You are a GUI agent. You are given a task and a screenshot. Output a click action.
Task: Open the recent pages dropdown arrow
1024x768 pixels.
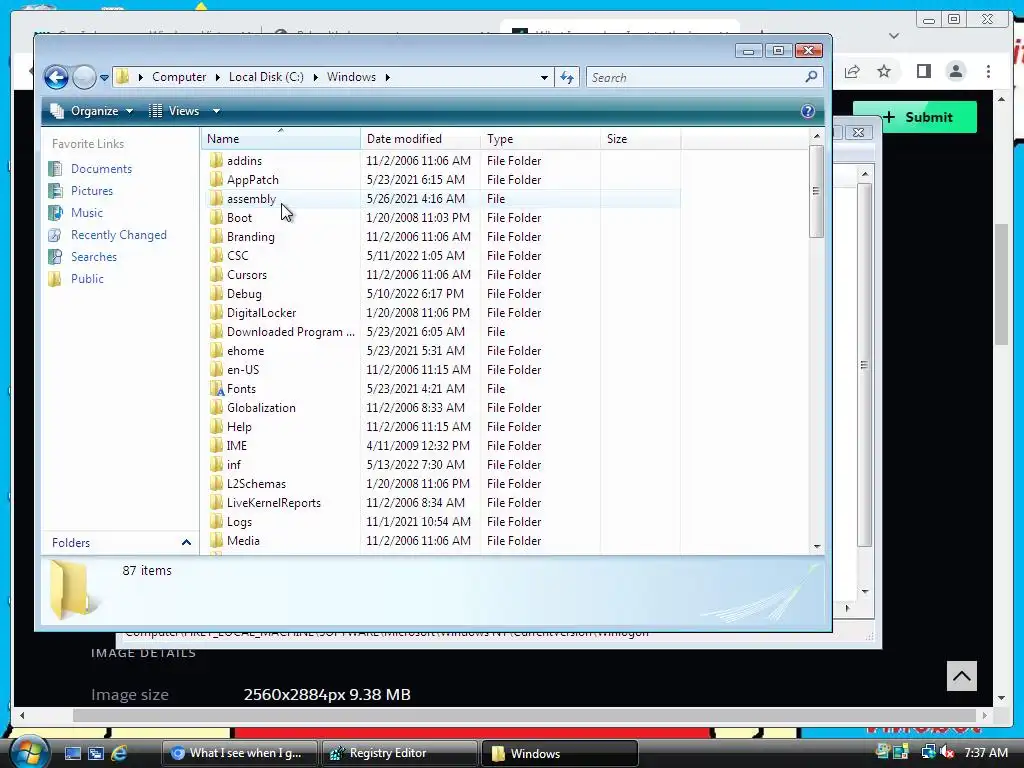(104, 78)
